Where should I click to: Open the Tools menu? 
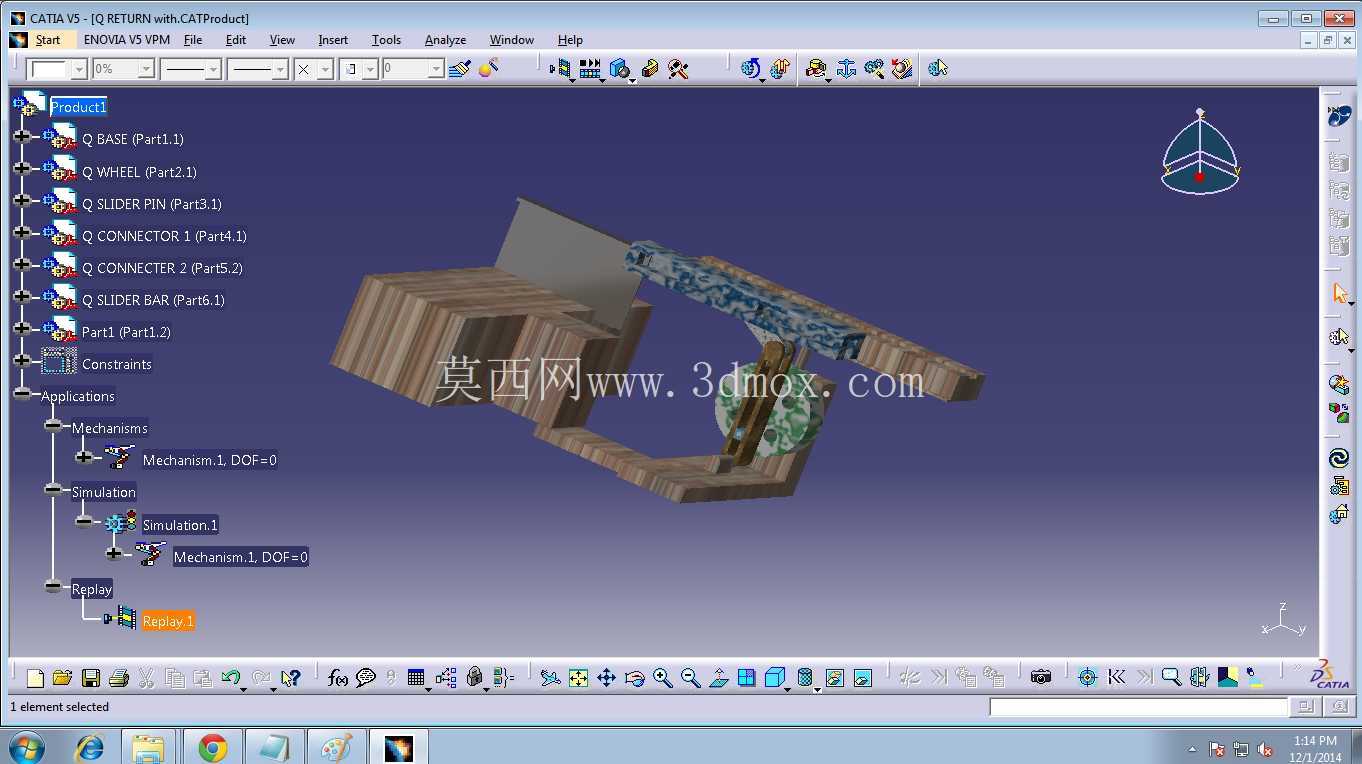386,40
